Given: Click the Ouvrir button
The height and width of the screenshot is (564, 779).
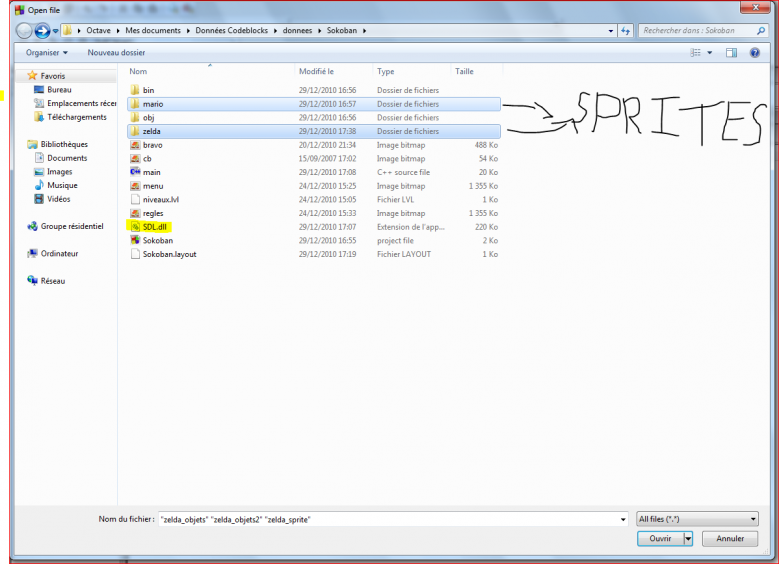Looking at the screenshot, I should coord(660,539).
